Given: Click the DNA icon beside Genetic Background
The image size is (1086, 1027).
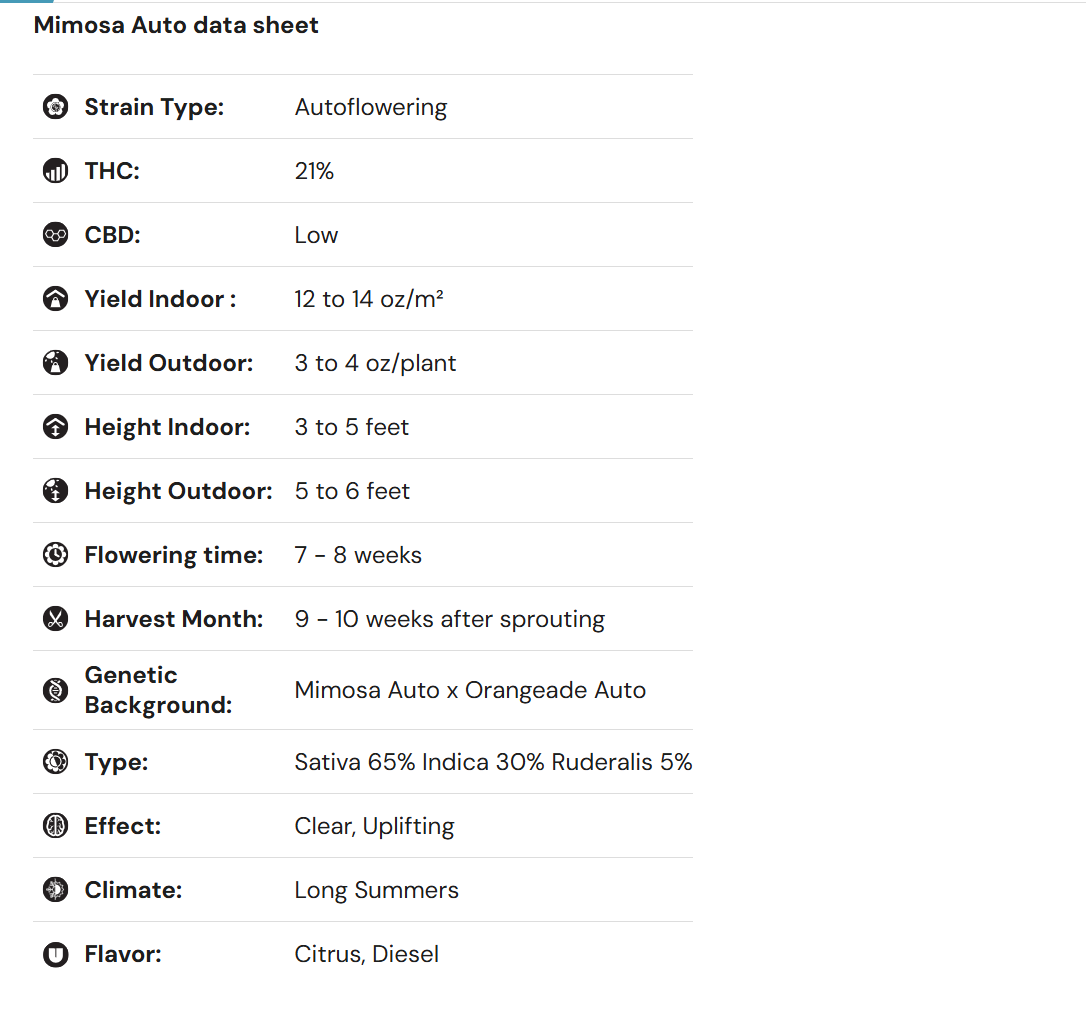Looking at the screenshot, I should (56, 690).
